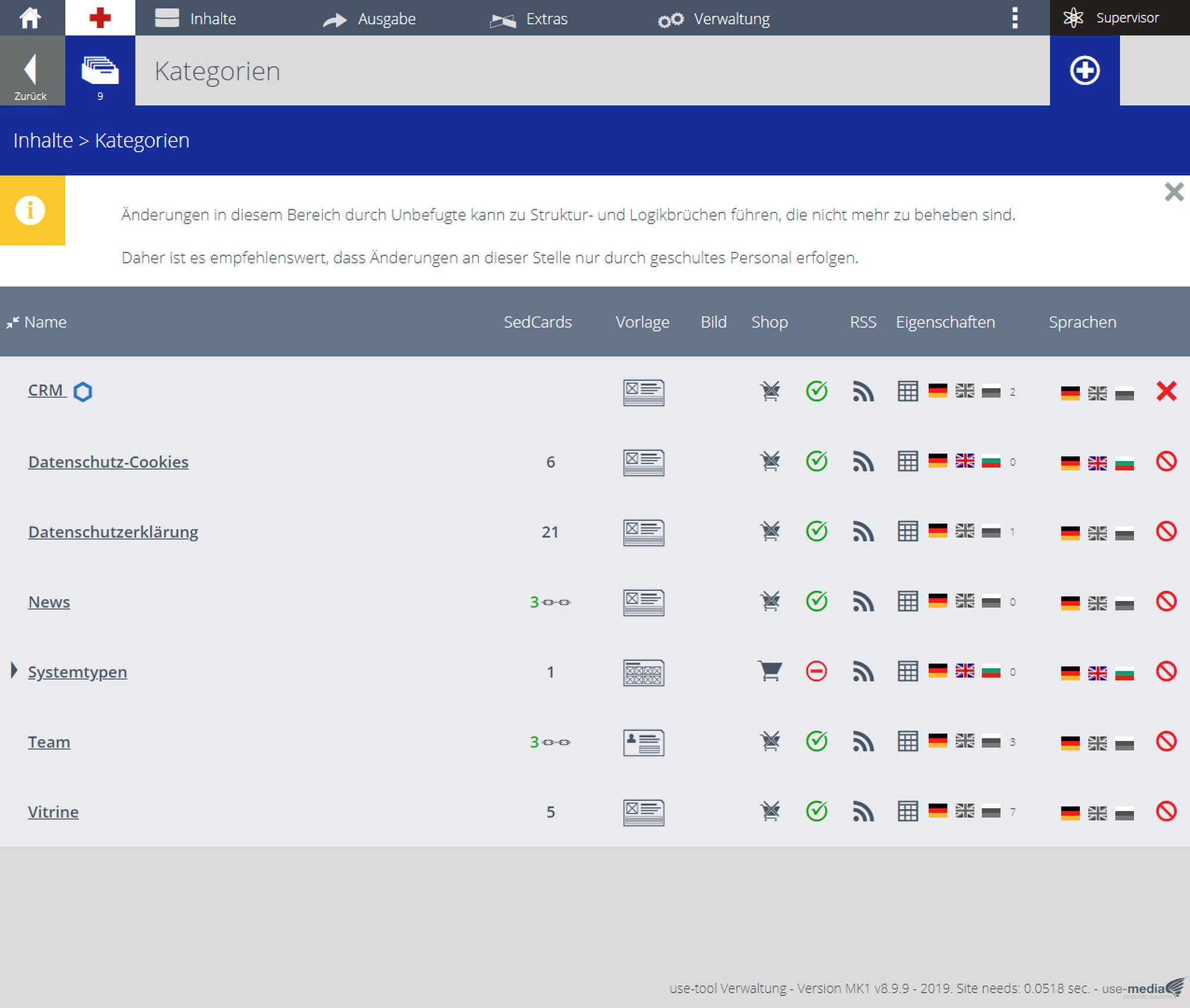Open the Verwaltung menu
Viewport: 1190px width, 1008px height.
click(x=713, y=19)
